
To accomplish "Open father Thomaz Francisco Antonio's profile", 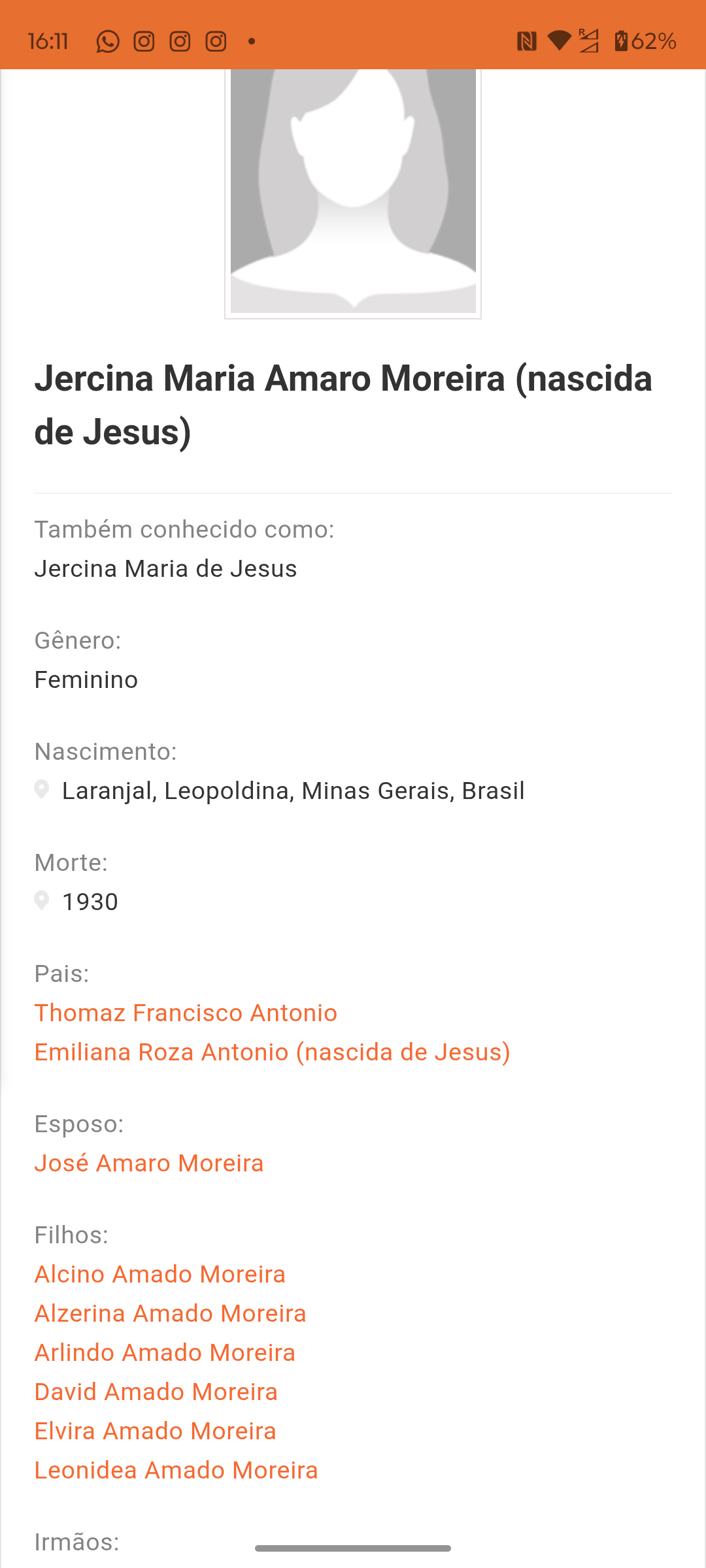I will pyautogui.click(x=186, y=1013).
